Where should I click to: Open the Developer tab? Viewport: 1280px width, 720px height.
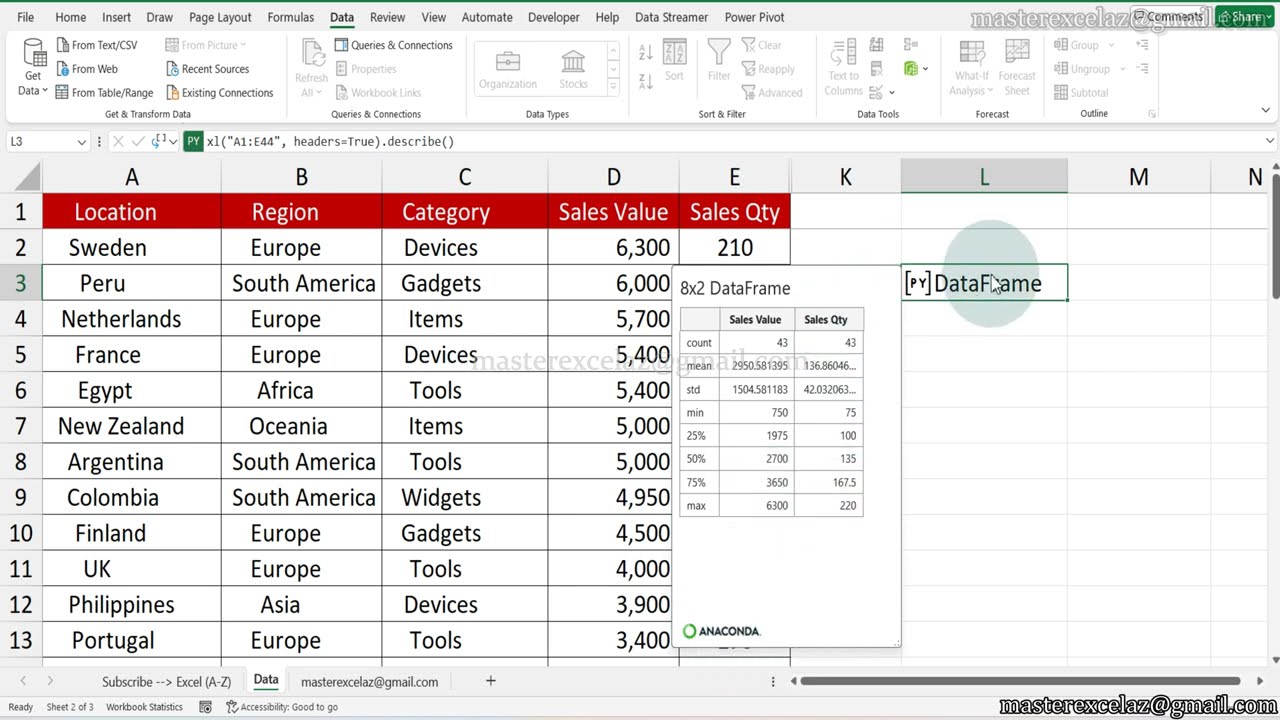pos(553,17)
